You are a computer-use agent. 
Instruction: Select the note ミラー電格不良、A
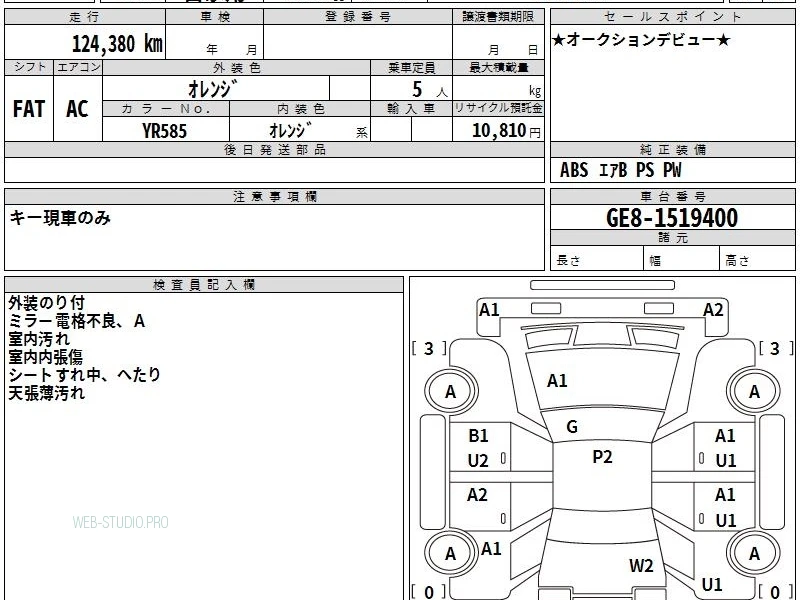(77, 321)
